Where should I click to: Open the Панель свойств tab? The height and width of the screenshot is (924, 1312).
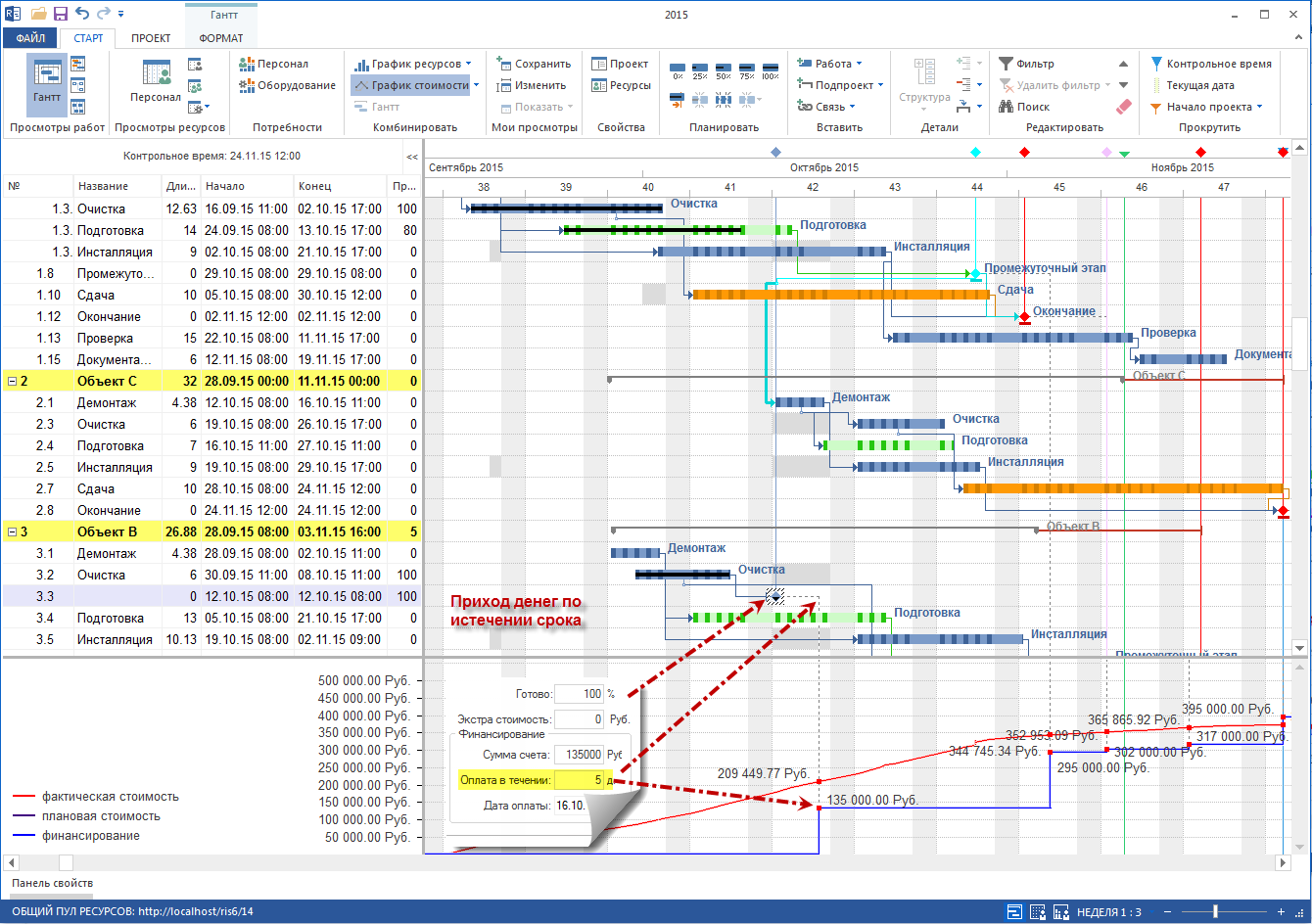[51, 883]
